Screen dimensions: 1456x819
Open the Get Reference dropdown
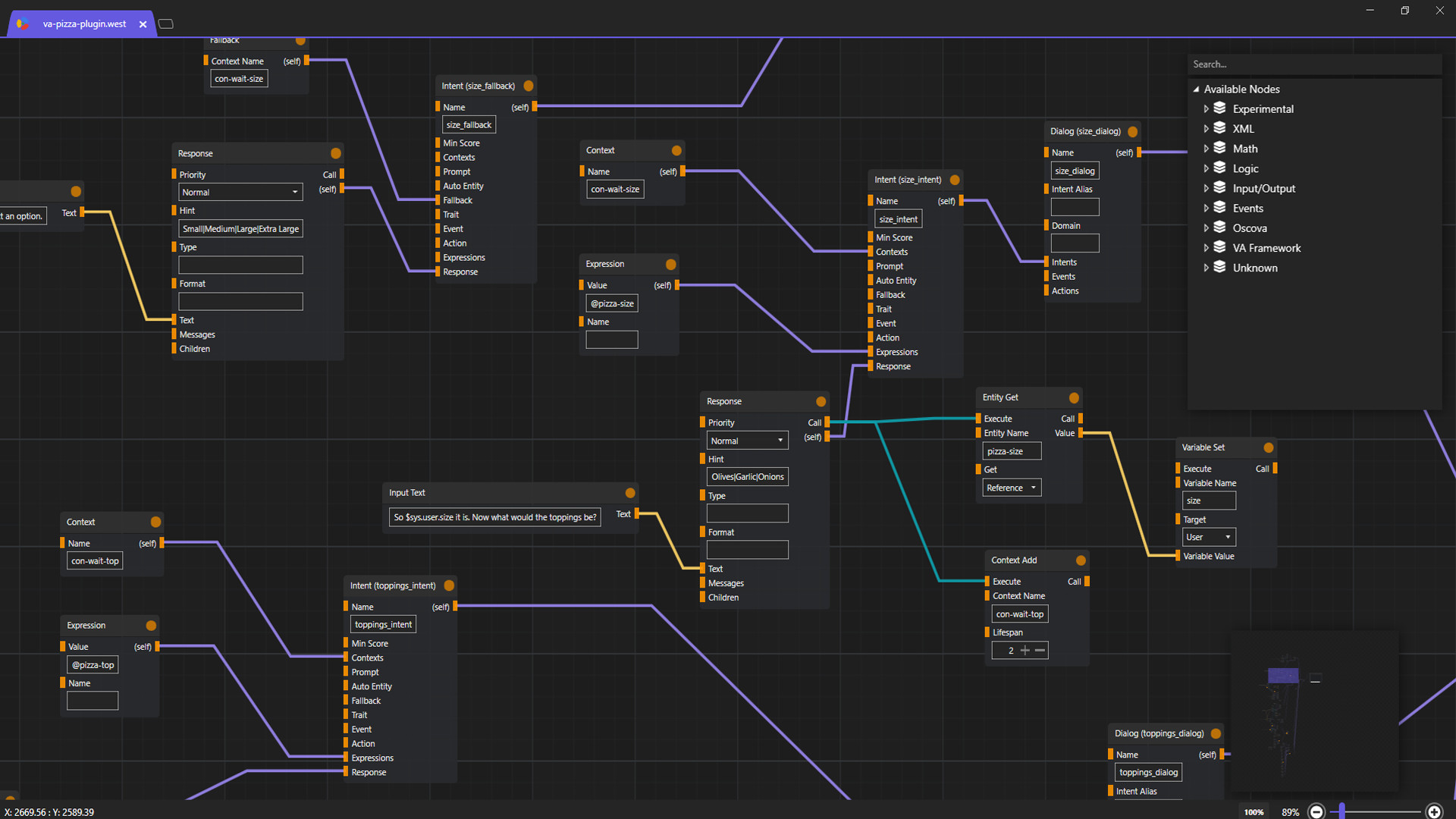tap(1012, 488)
